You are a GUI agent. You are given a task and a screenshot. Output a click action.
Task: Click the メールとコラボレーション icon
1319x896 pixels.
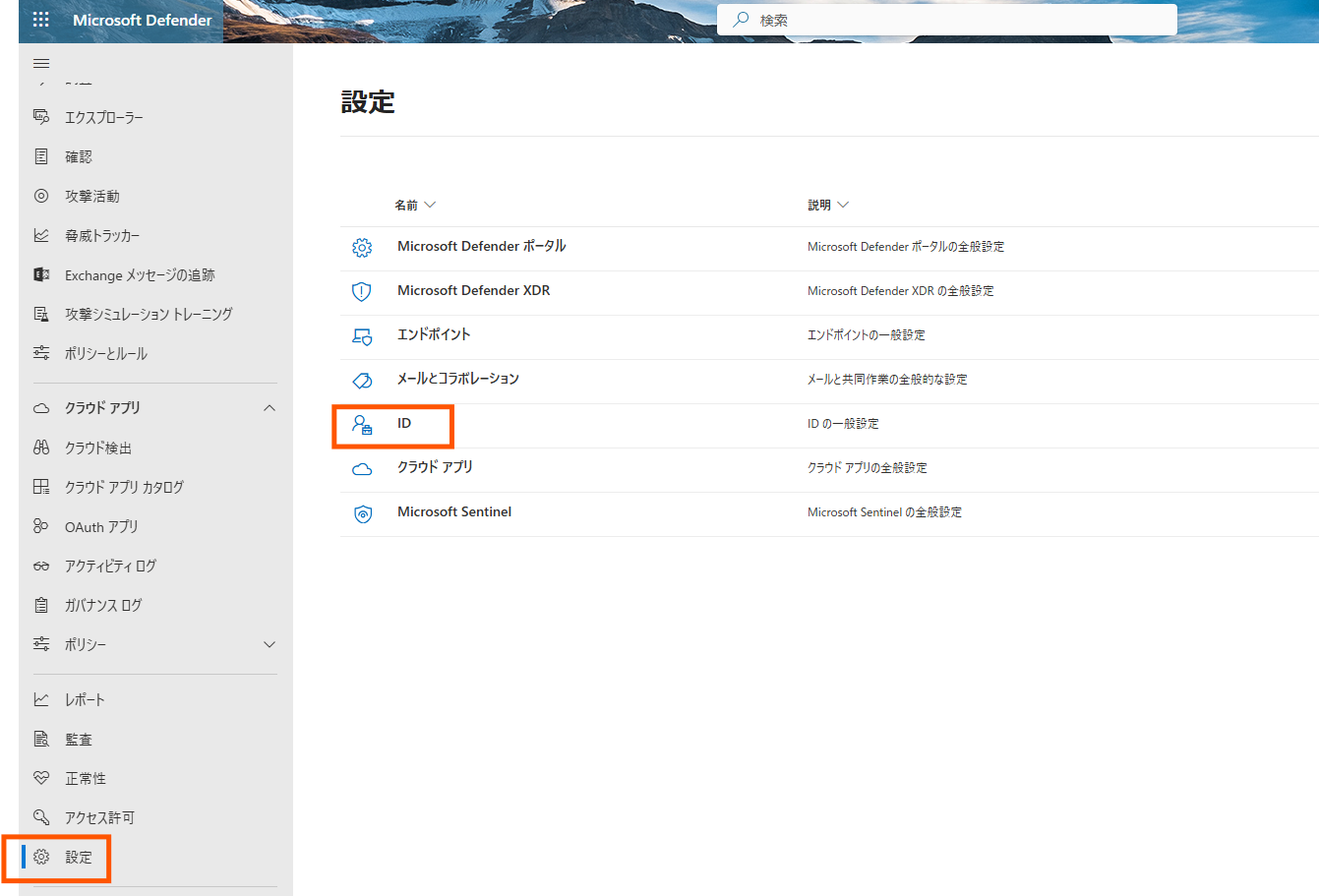tap(363, 381)
